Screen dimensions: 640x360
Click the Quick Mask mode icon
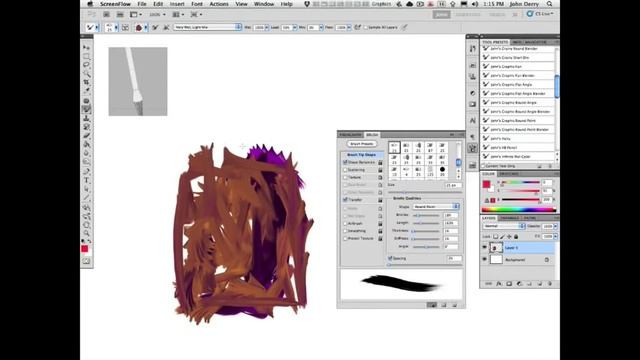pos(86,261)
